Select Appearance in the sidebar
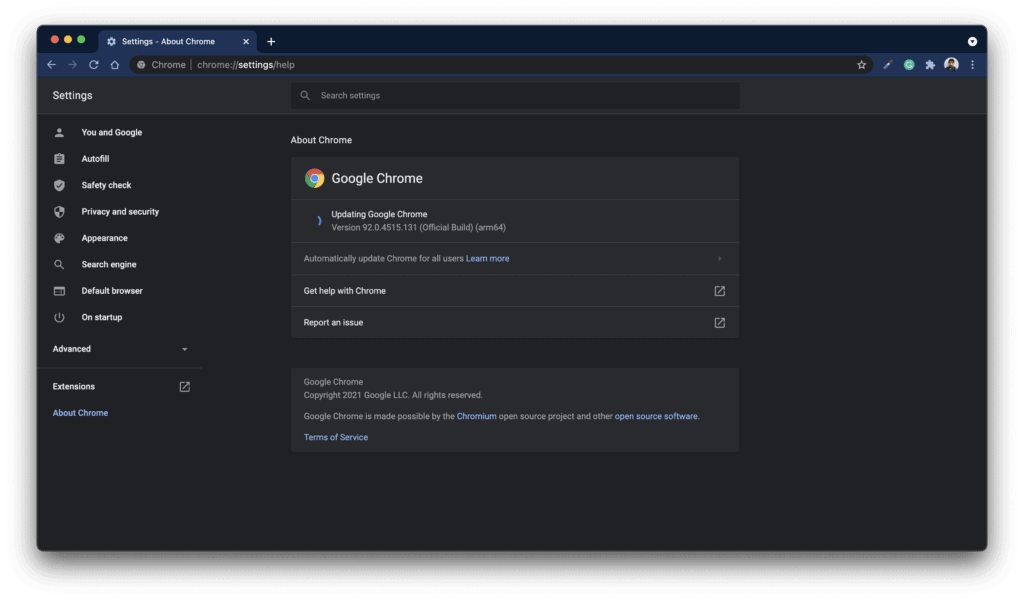This screenshot has height=600, width=1024. point(104,238)
